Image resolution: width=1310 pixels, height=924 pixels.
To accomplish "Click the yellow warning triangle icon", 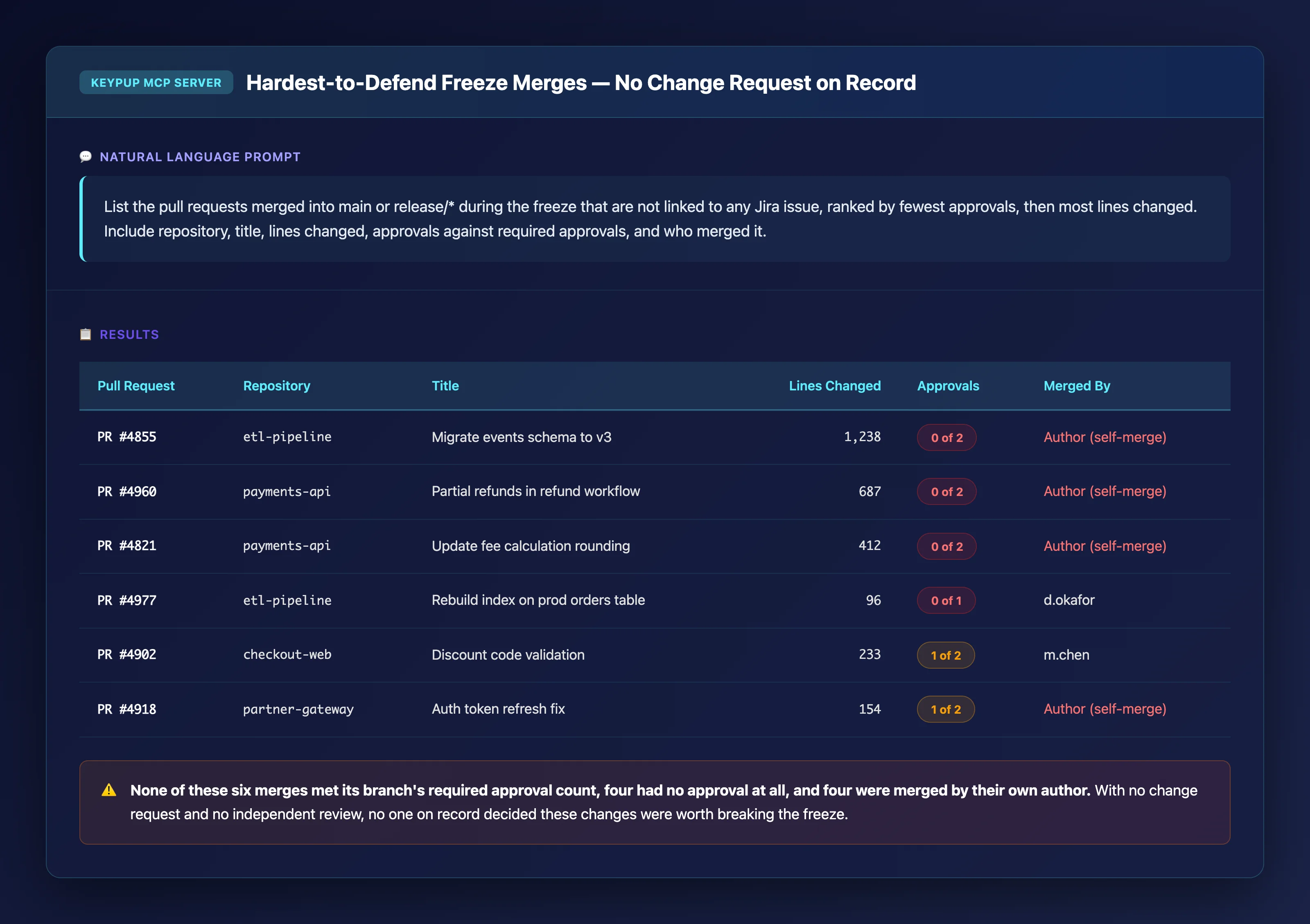I will (x=108, y=791).
